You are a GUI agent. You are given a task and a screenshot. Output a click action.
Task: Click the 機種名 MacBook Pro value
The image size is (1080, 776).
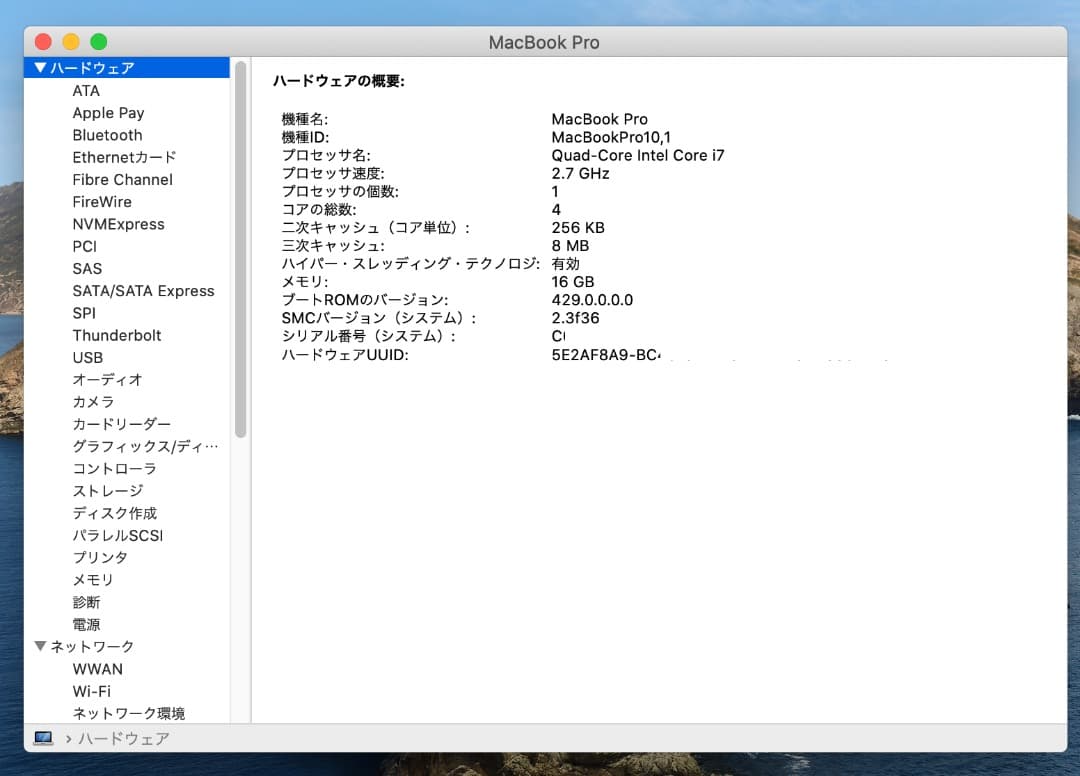pos(599,119)
